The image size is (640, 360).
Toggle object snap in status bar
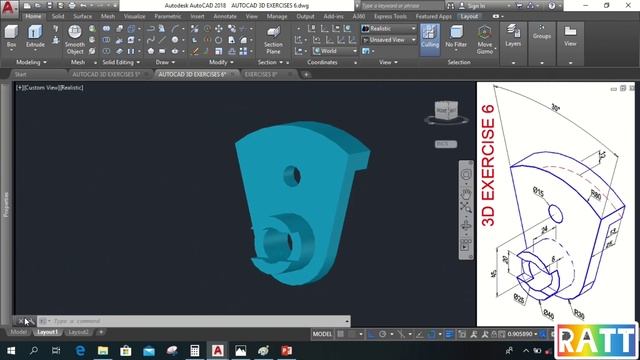(431, 334)
